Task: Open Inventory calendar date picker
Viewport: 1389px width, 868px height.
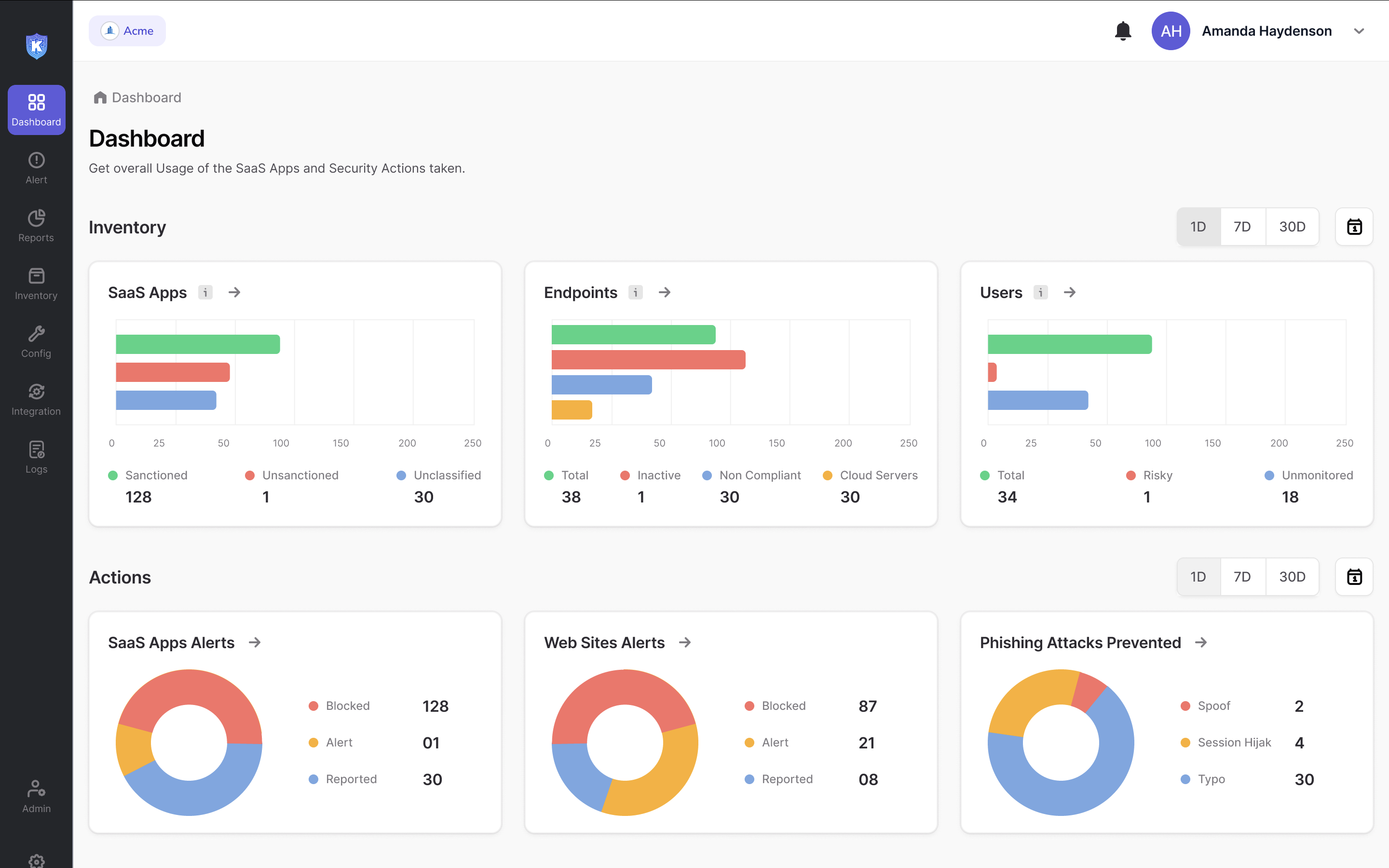Action: tap(1354, 227)
